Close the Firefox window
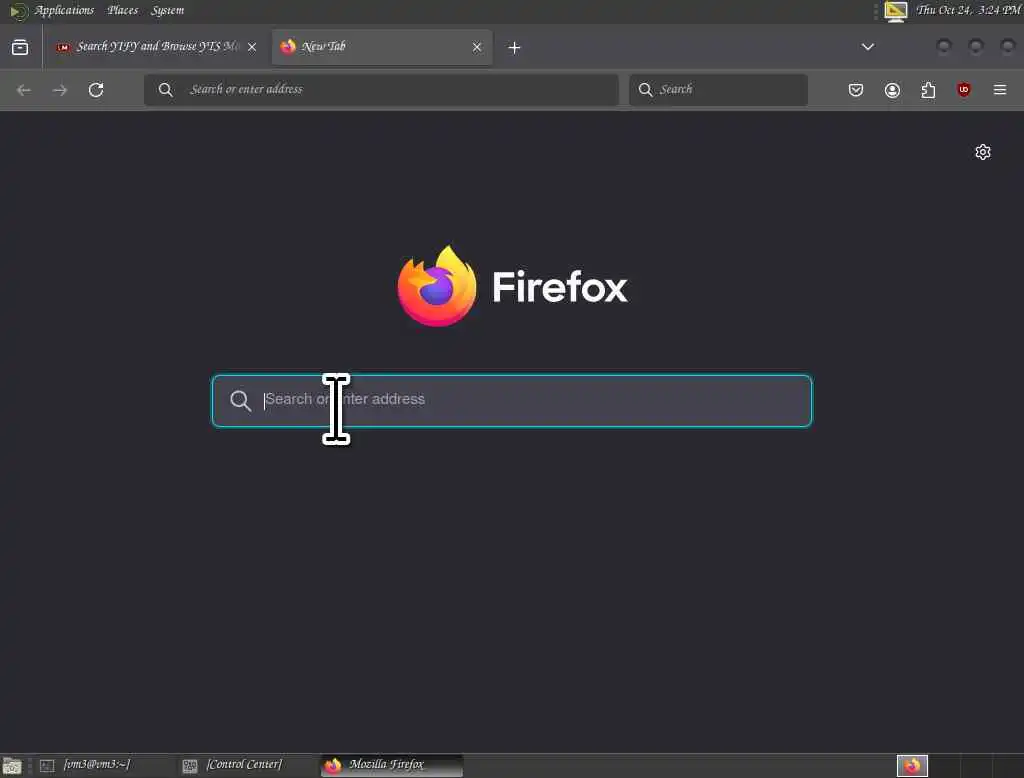This screenshot has height=778, width=1024. 1008,46
